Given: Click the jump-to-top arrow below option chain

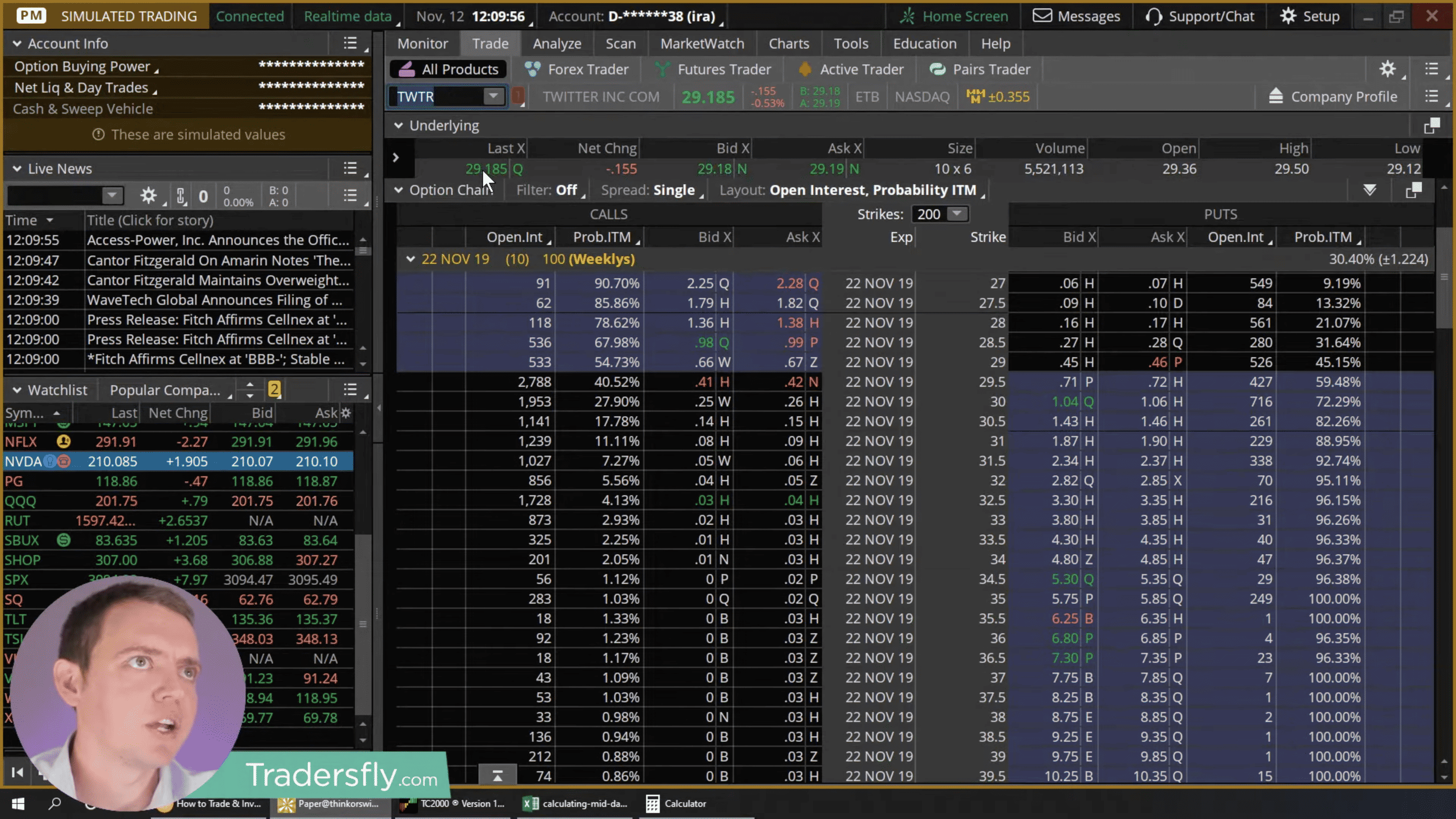Looking at the screenshot, I should [x=497, y=776].
